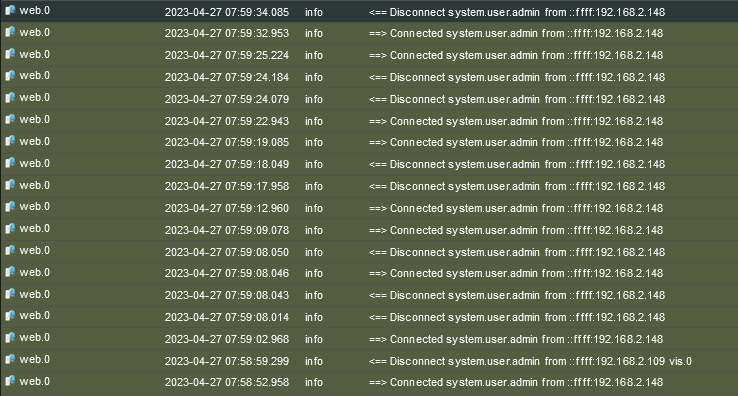
Task: Click the web.0 source label in the 07:59:08.046 row
Action: coord(34,272)
